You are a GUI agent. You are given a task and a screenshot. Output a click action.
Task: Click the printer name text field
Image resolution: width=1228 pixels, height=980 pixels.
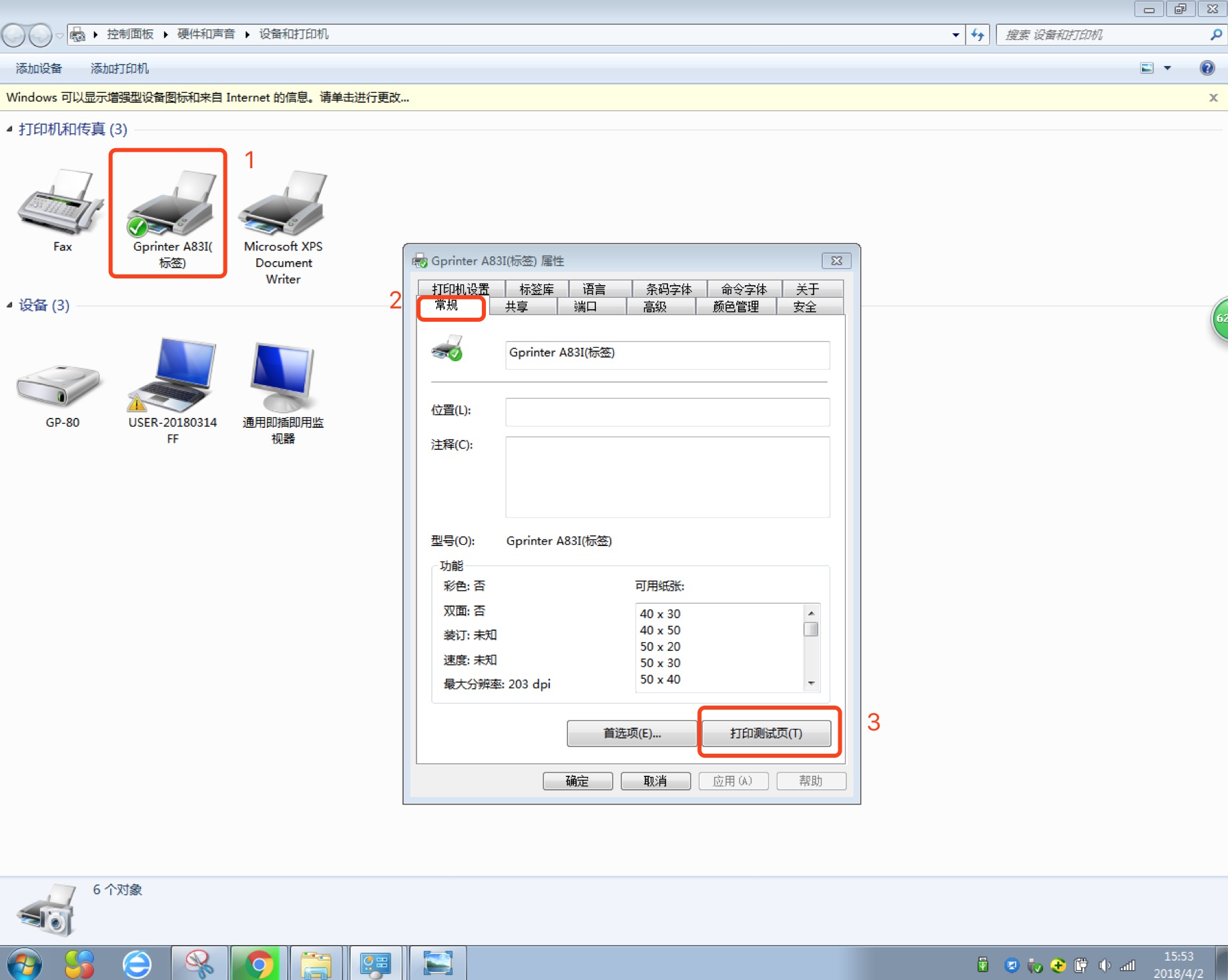pyautogui.click(x=667, y=355)
